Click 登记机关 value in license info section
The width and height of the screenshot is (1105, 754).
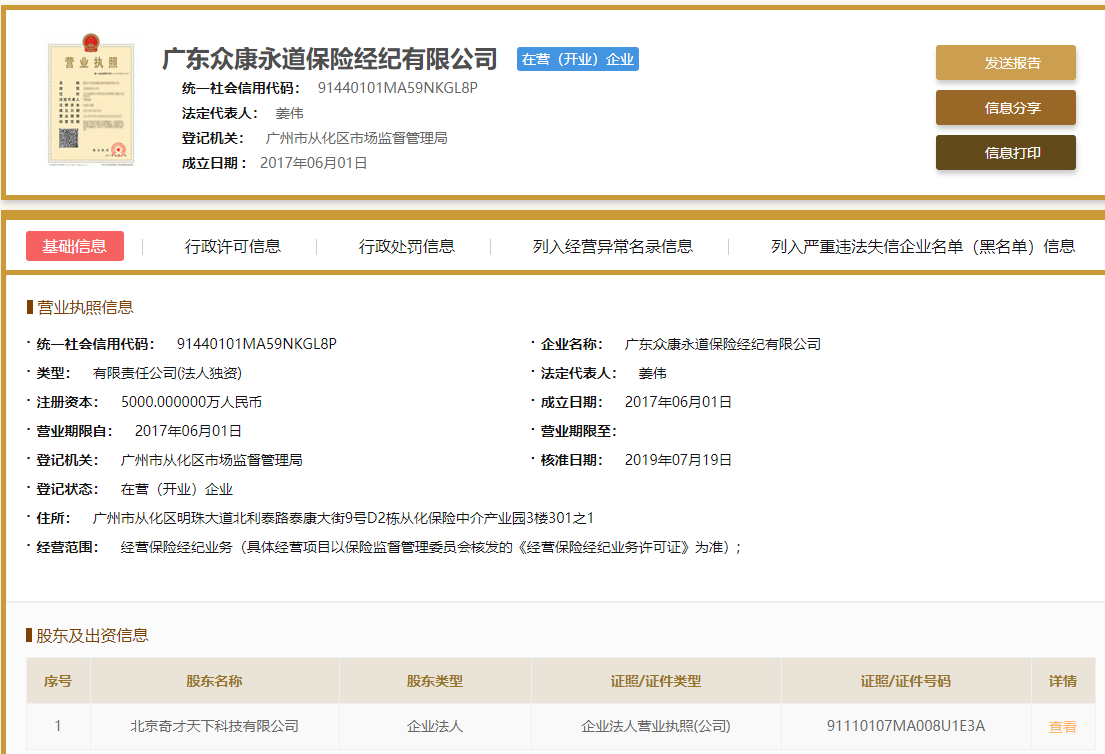tap(211, 460)
